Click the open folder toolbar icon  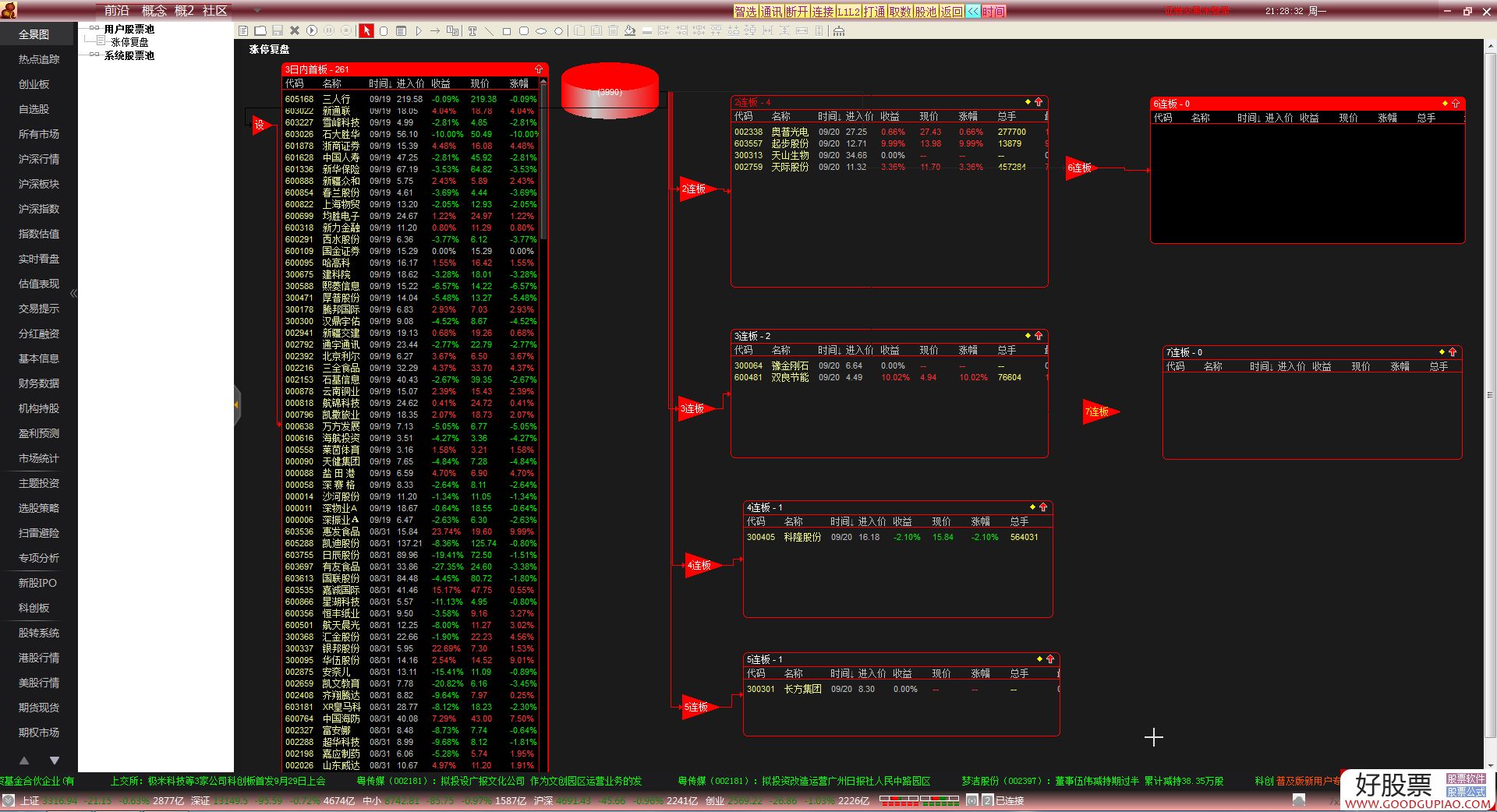click(260, 30)
